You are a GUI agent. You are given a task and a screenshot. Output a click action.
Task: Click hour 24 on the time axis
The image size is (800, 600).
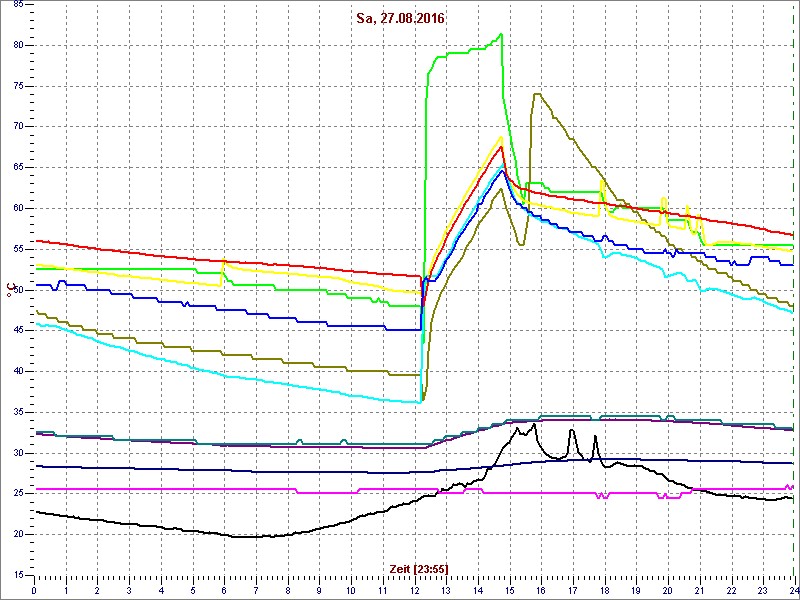point(794,589)
